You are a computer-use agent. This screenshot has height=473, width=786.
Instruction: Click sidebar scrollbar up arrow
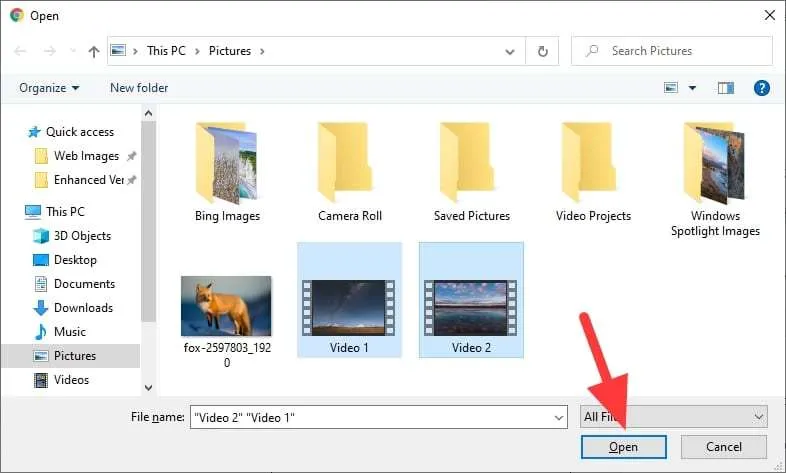148,114
